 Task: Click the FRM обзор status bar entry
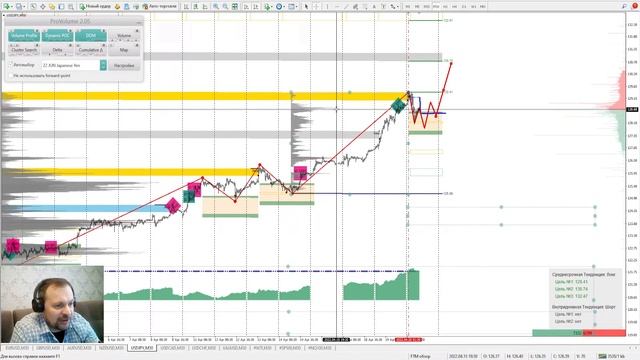[420, 356]
